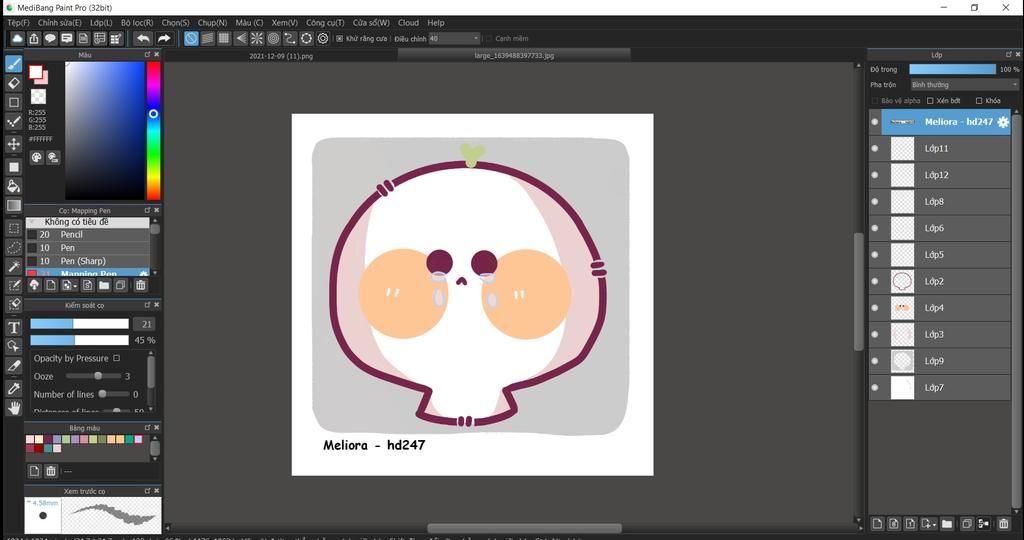Enable curve snap guide

(x=290, y=39)
